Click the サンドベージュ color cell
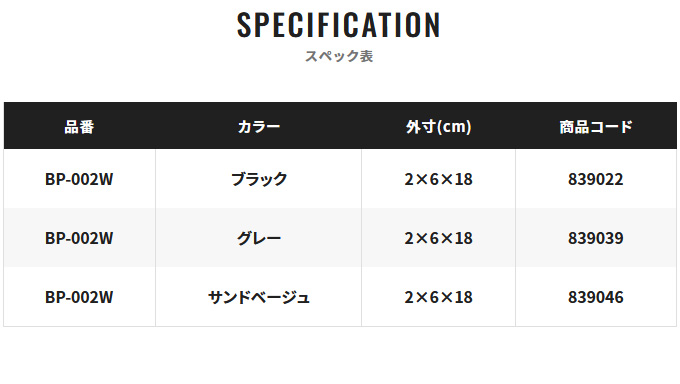The image size is (680, 384). click(x=259, y=297)
